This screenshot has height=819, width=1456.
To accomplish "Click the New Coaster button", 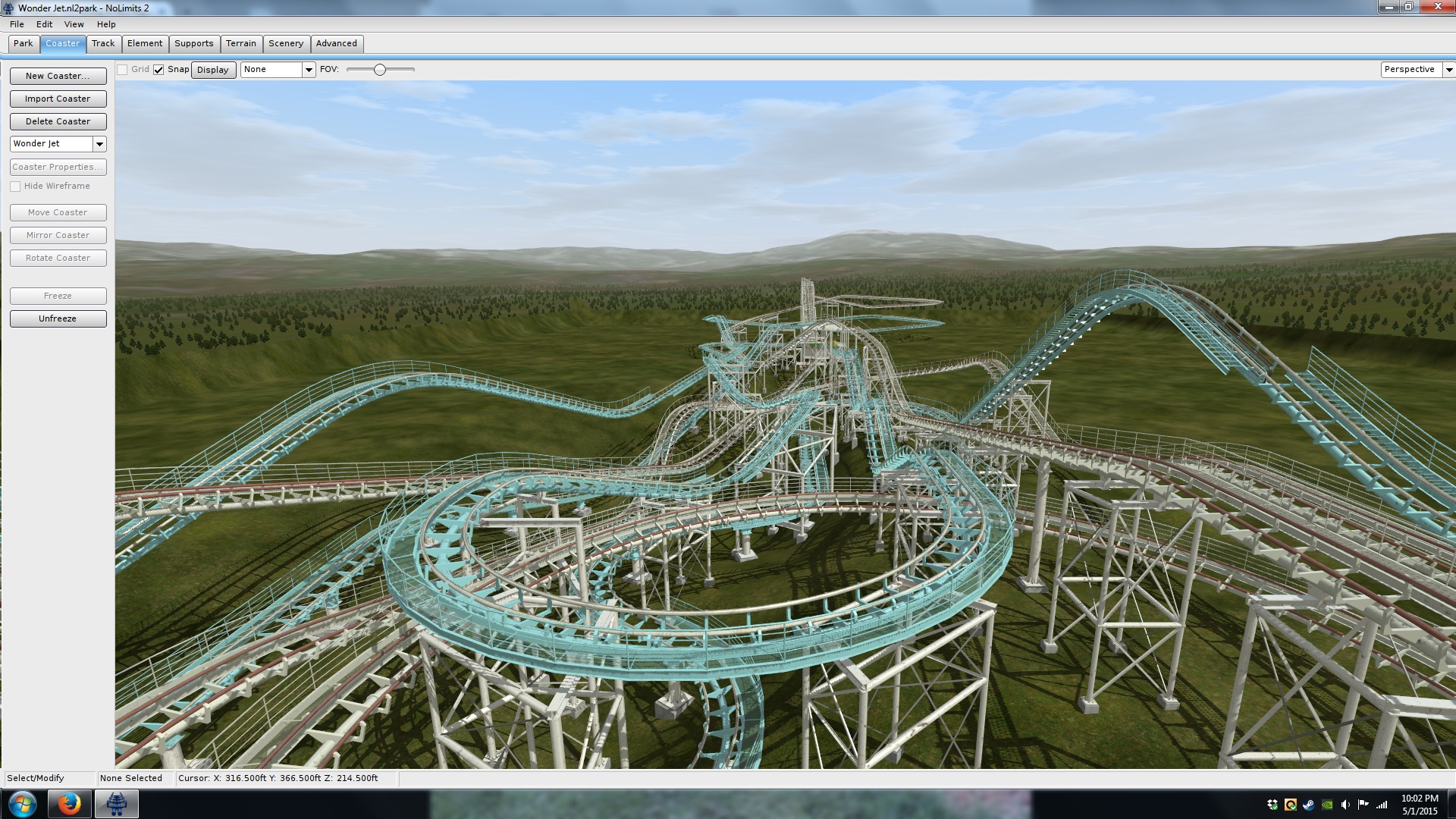I will [58, 76].
